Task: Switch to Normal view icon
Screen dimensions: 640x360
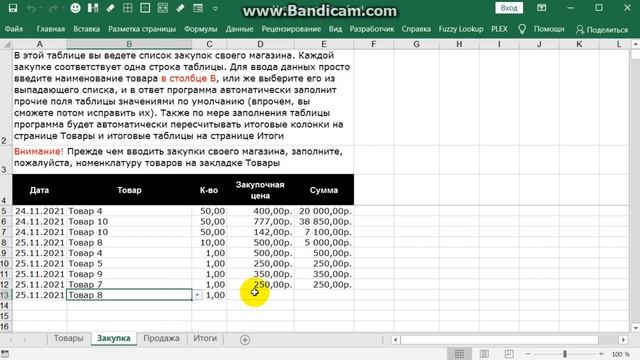Action: [x=460, y=354]
